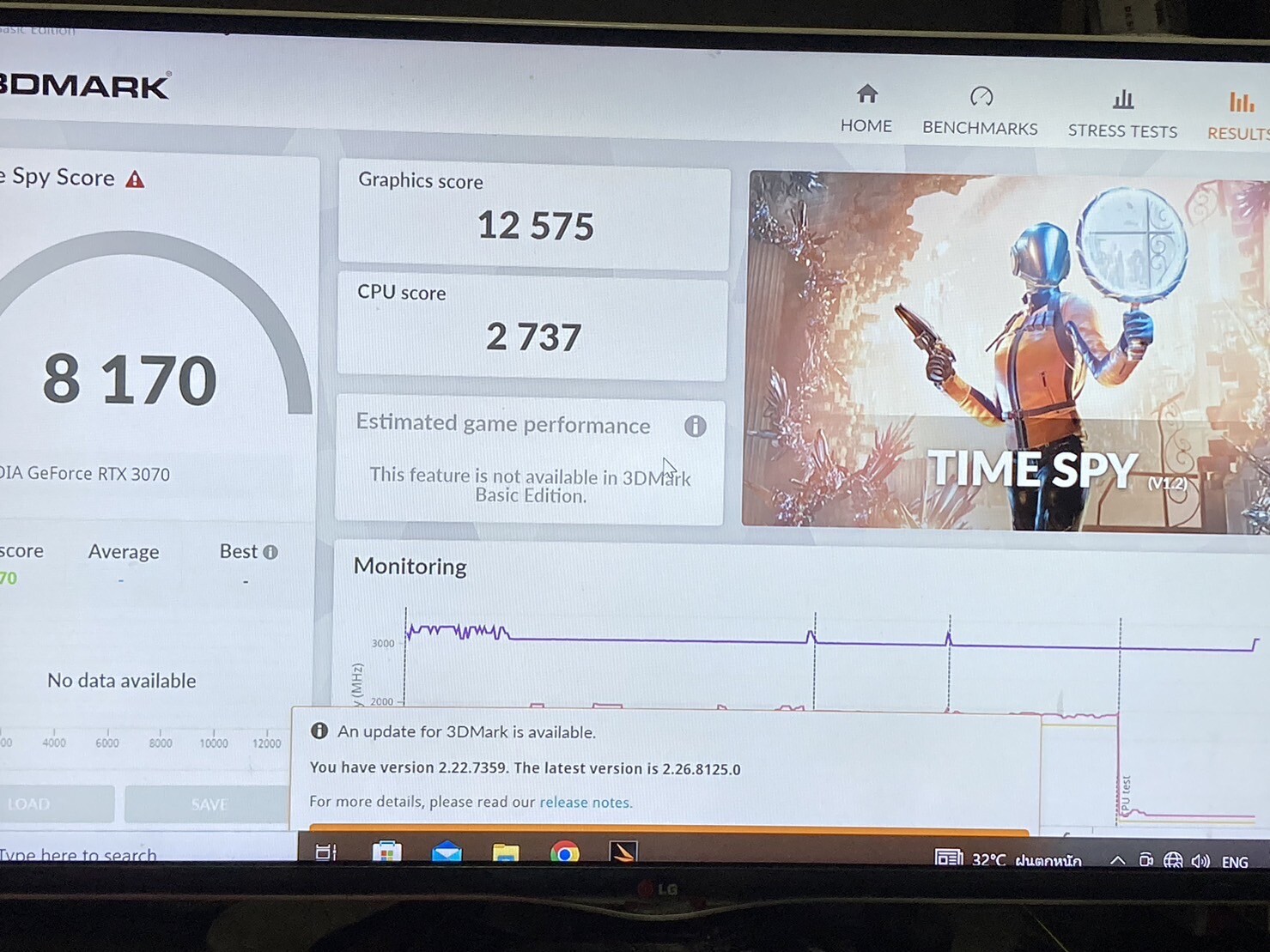
Task: Click the red warning triangle beside Spy Score
Action: [135, 179]
